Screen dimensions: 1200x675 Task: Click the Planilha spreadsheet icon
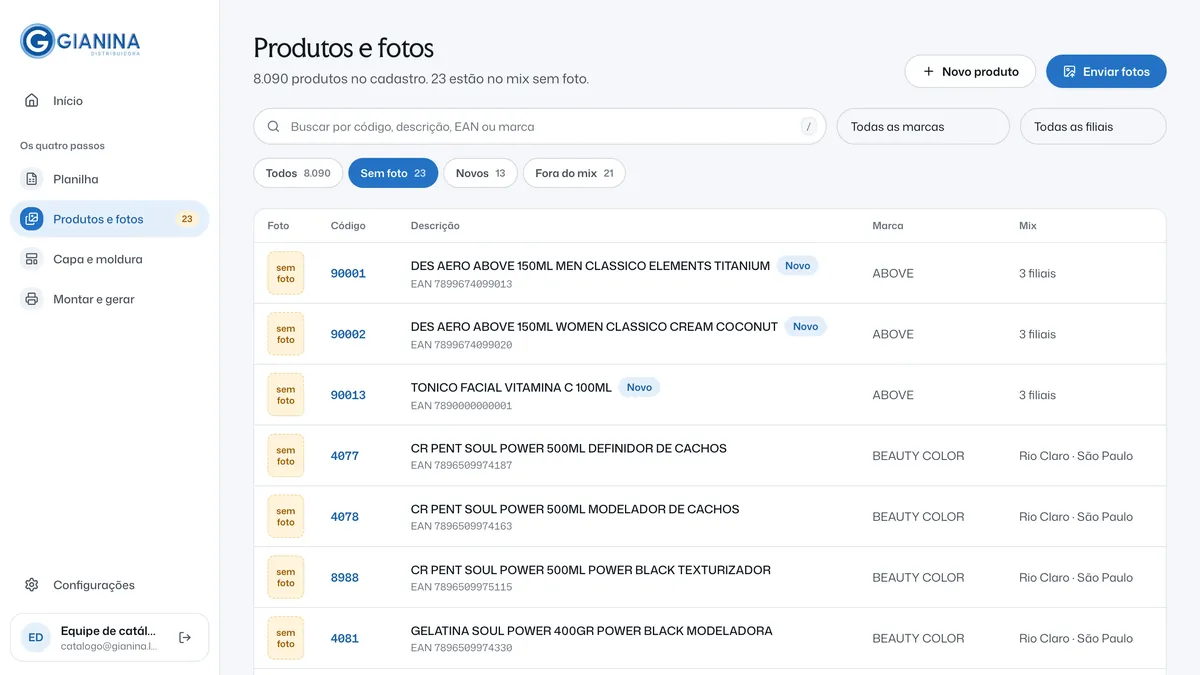[32, 179]
